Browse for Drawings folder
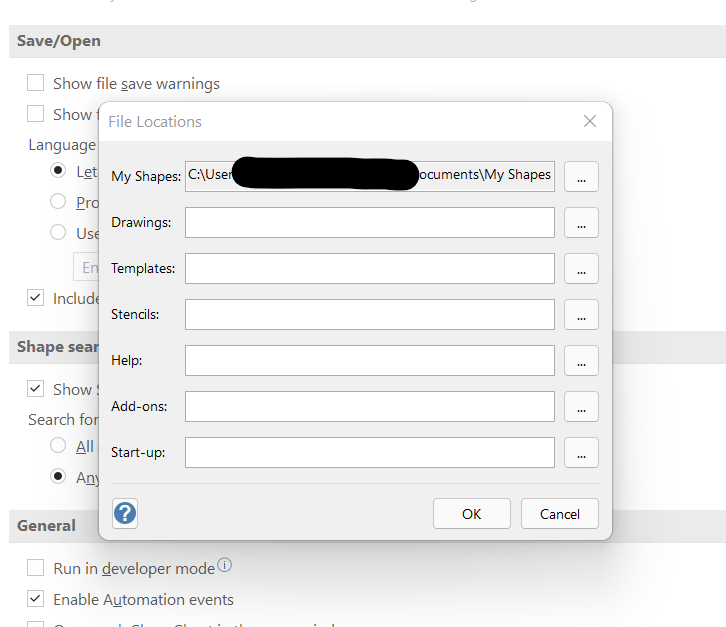This screenshot has height=627, width=726. coord(581,222)
